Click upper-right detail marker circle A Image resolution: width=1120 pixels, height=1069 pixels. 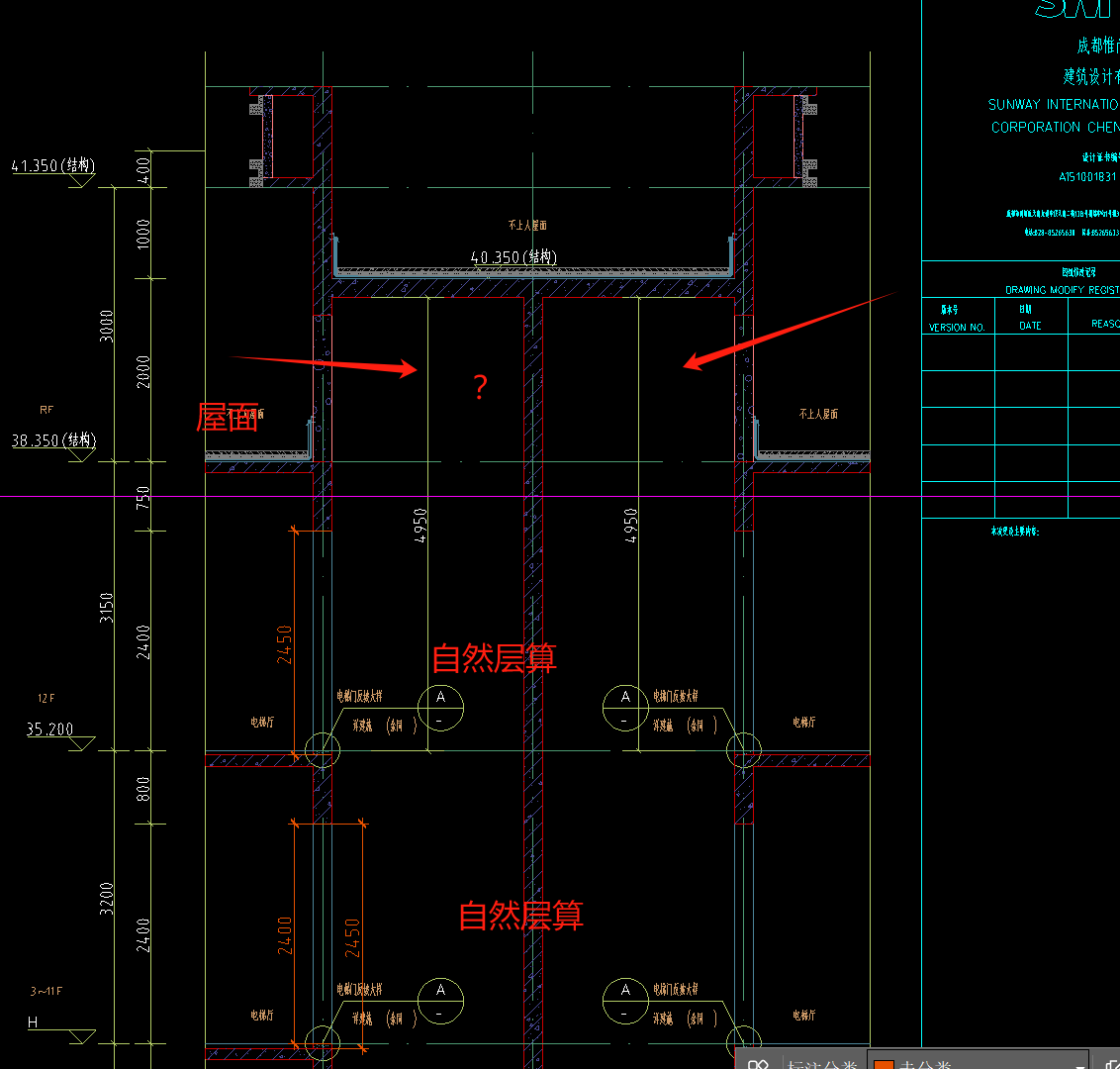[625, 708]
